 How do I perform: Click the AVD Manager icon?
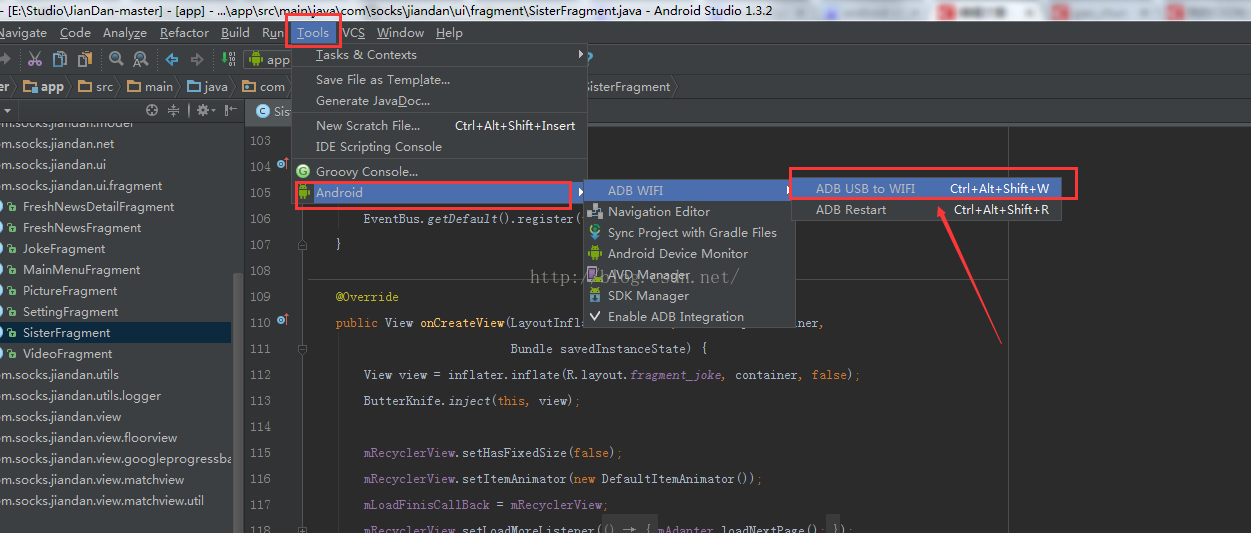coord(595,274)
